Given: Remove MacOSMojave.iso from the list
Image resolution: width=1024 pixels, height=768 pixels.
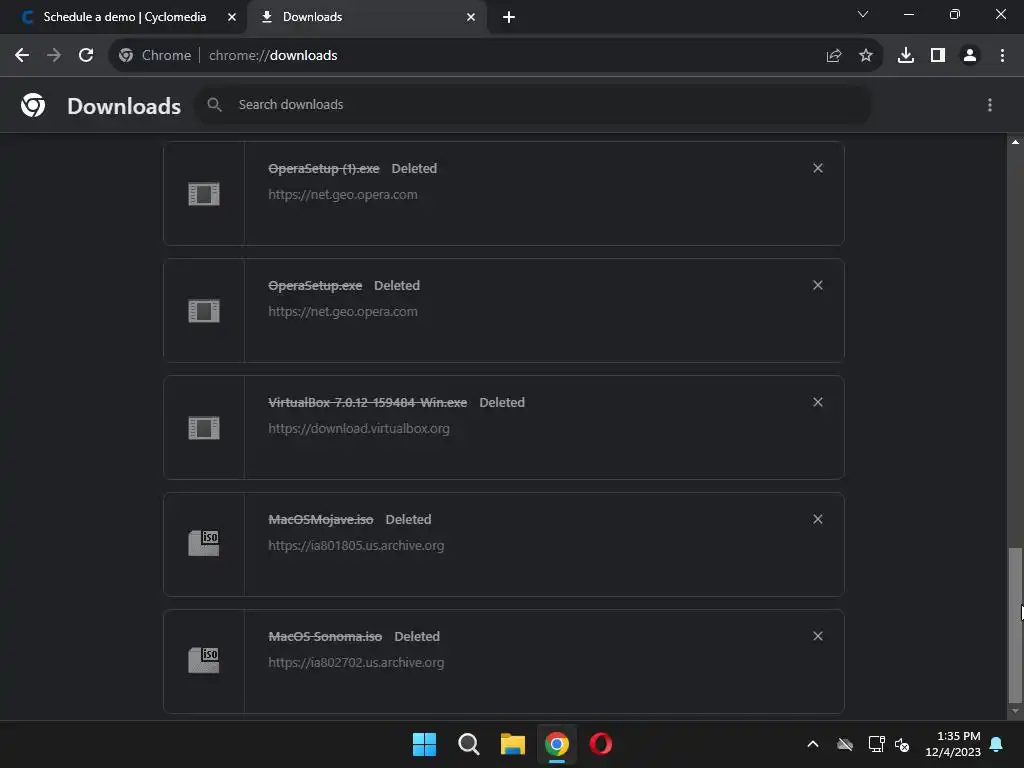Looking at the screenshot, I should coord(818,519).
